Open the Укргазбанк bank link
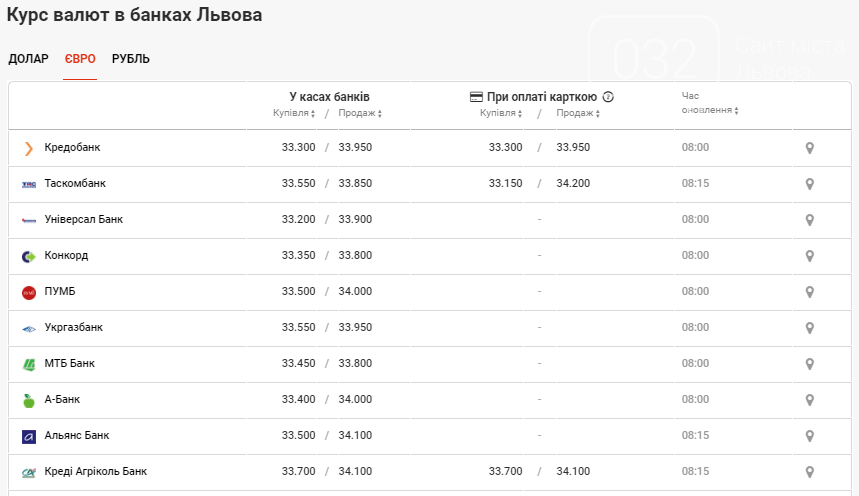The image size is (859, 496). coord(73,327)
